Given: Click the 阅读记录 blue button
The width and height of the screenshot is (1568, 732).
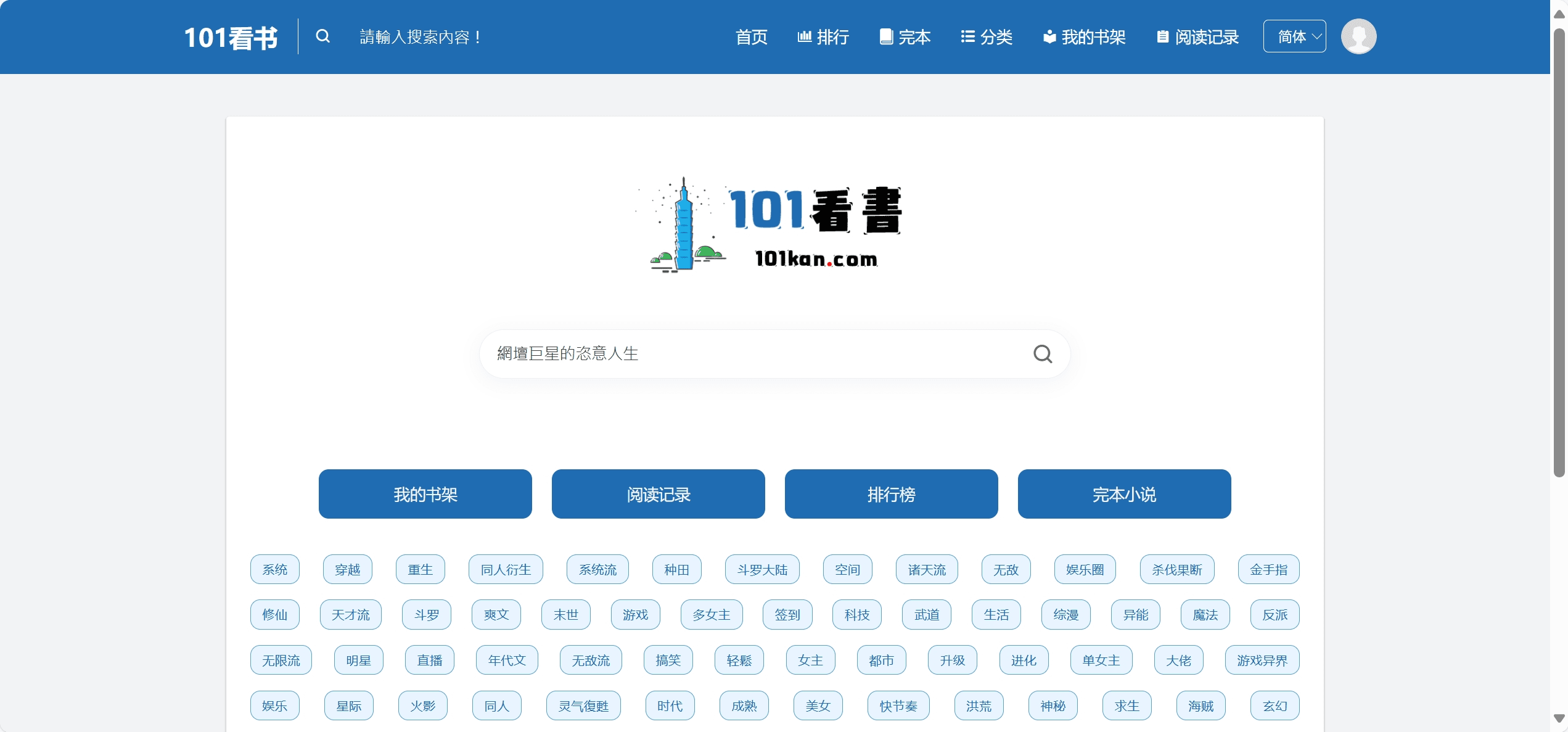Looking at the screenshot, I should pos(659,494).
